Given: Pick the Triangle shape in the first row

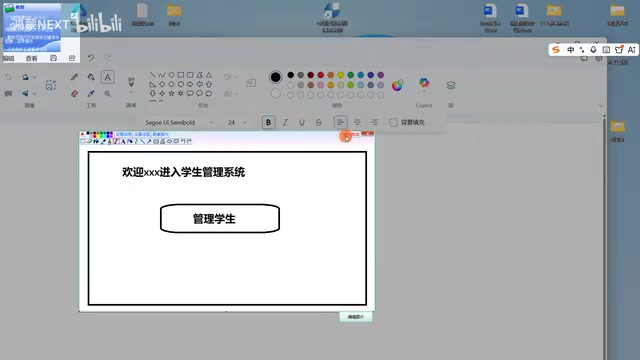Looking at the screenshot, I should coord(209,75).
